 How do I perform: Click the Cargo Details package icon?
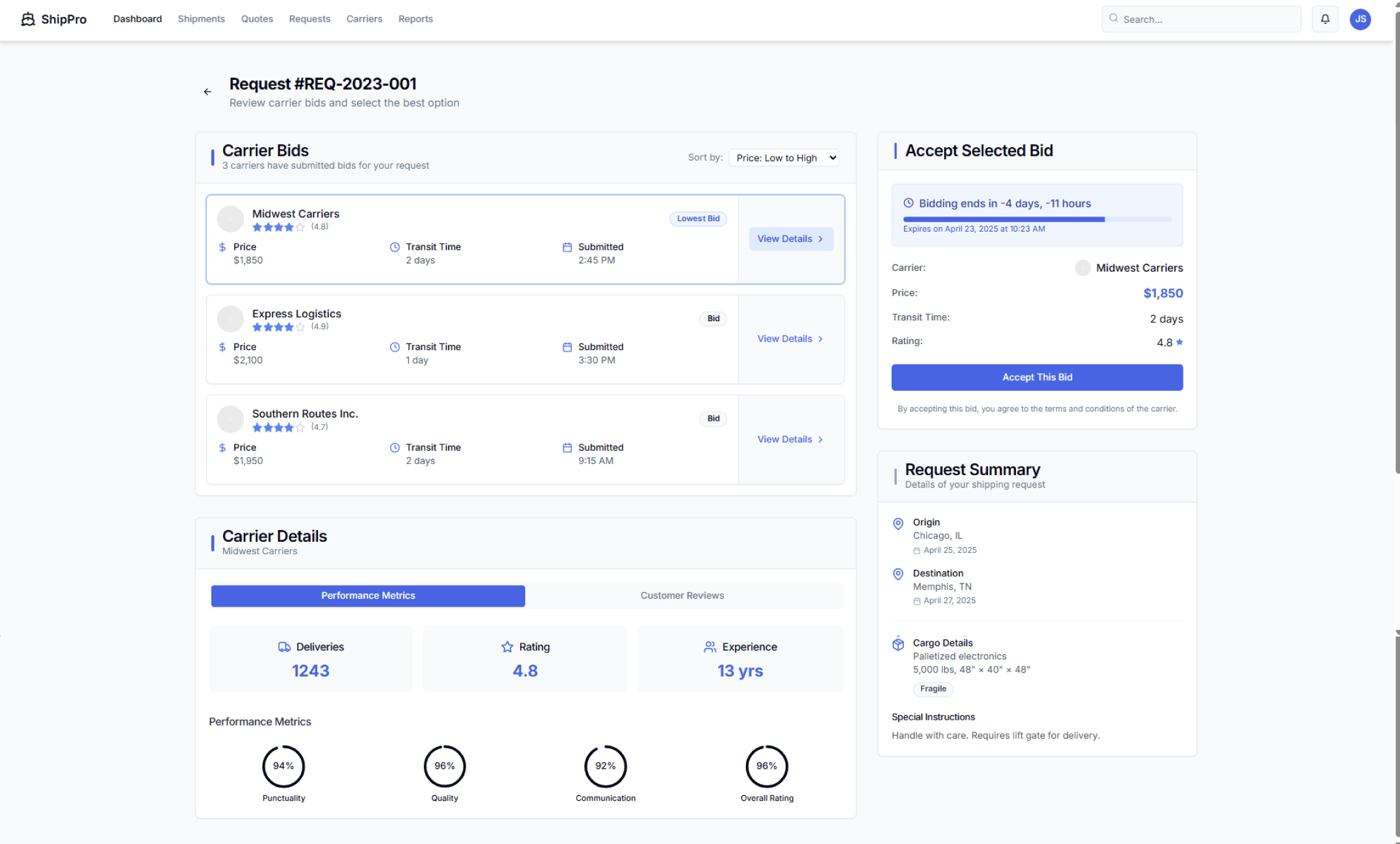coord(898,643)
